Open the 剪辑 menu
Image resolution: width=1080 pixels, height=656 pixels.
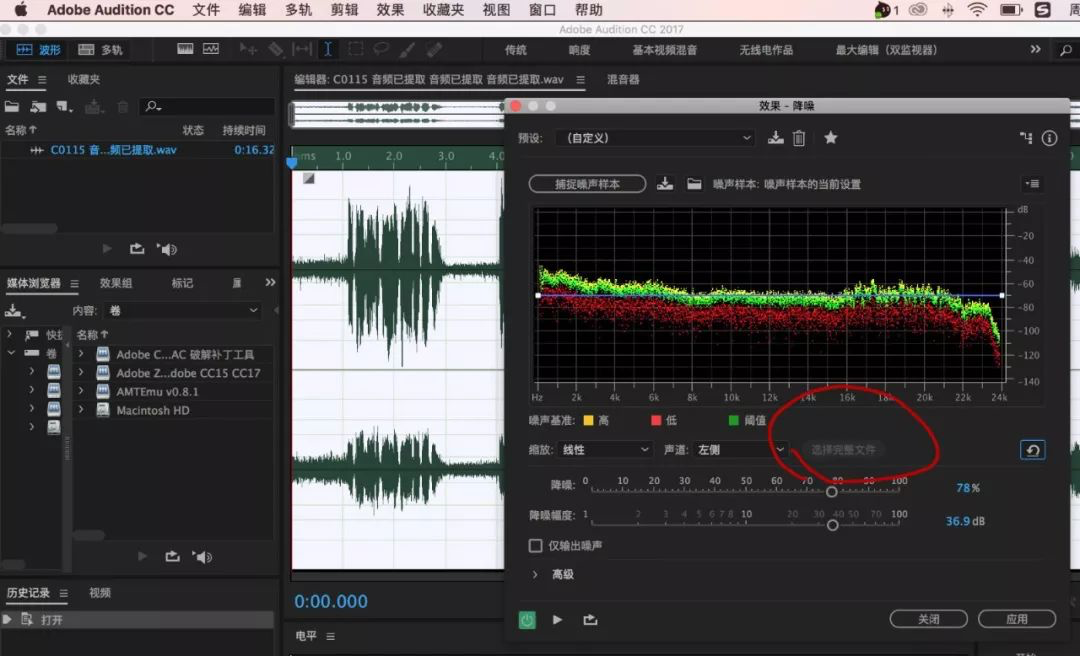tap(344, 10)
